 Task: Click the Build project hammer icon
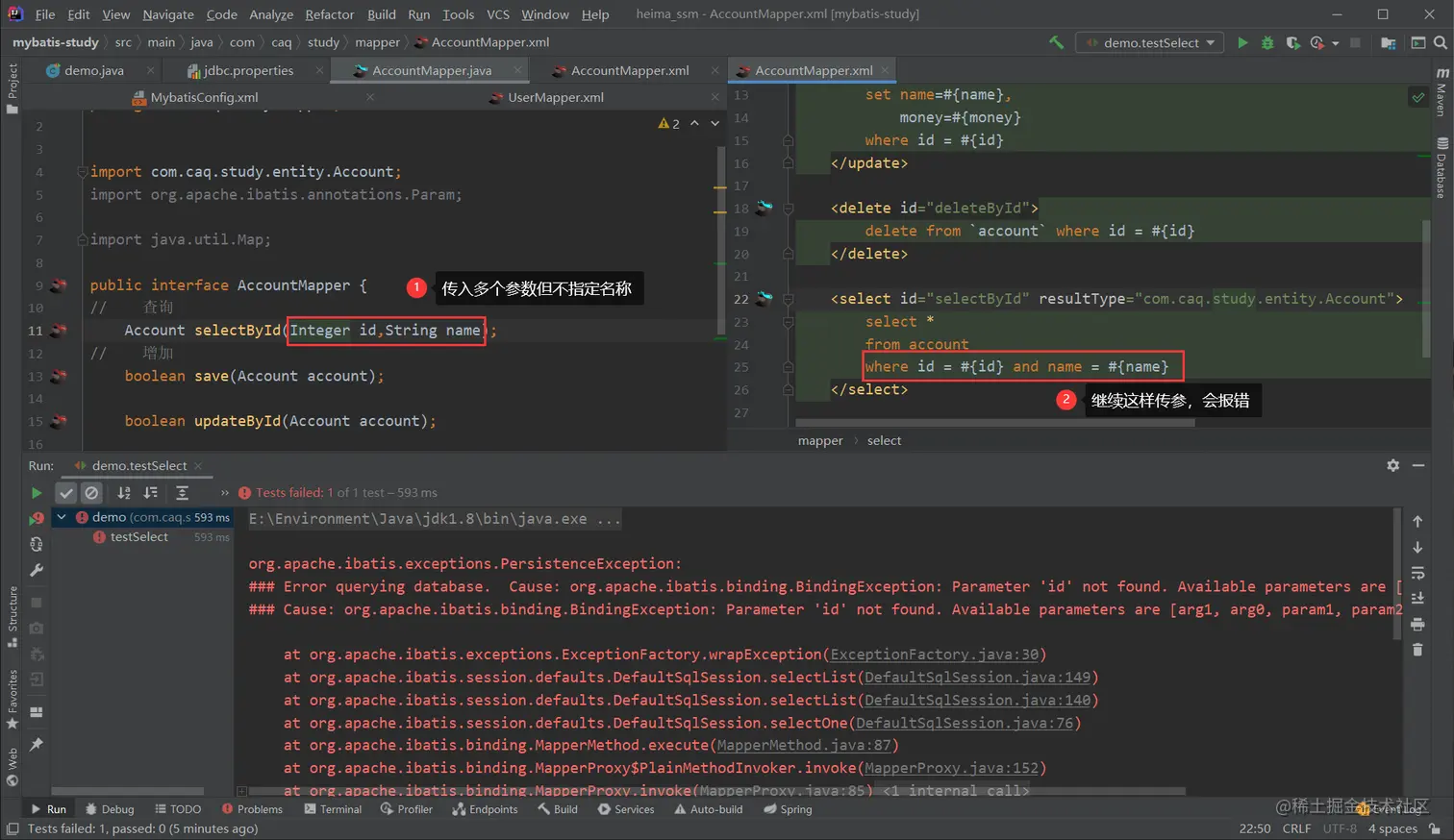(1056, 42)
